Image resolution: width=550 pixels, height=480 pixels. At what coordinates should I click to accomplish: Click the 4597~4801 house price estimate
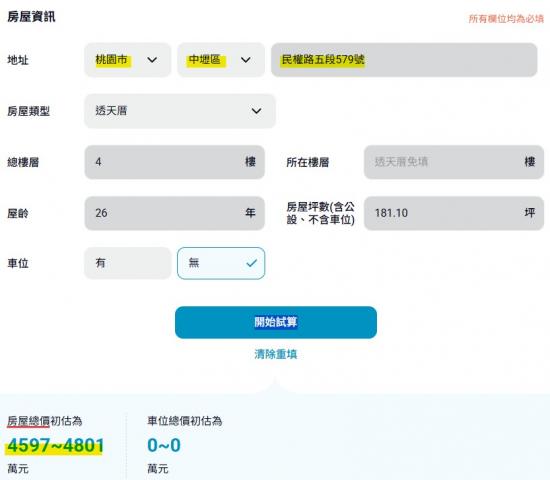pos(56,445)
